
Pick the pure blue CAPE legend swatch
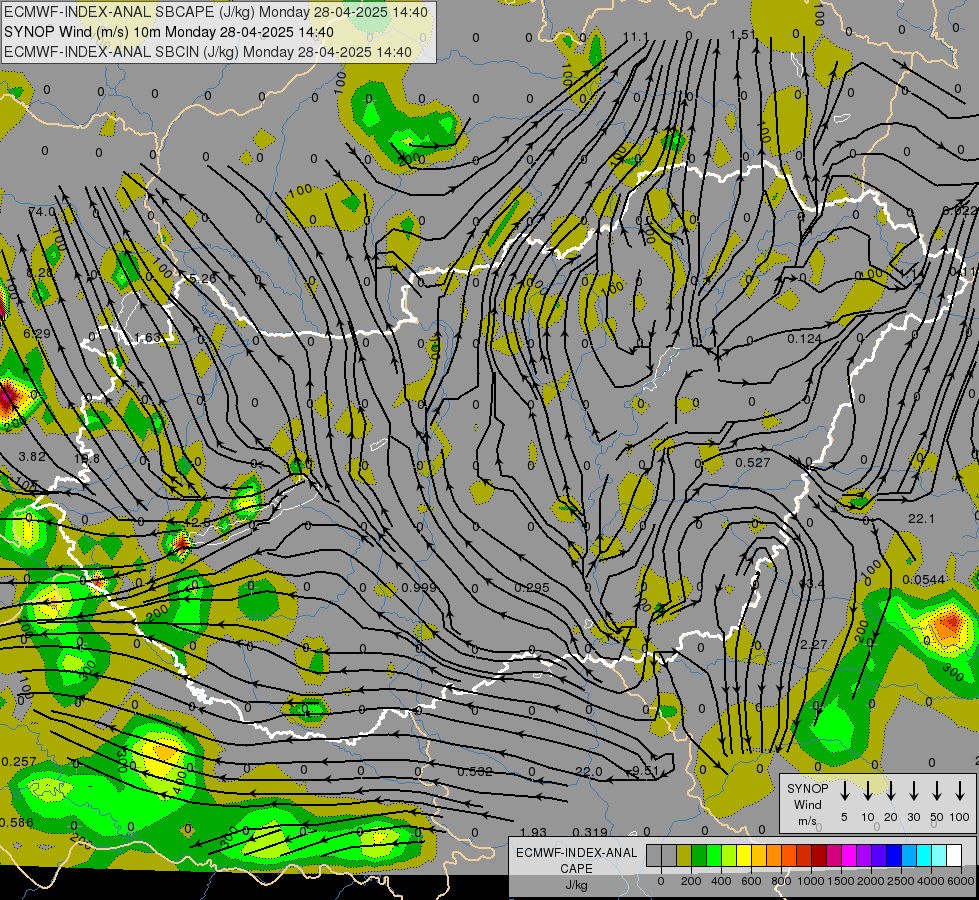895,855
